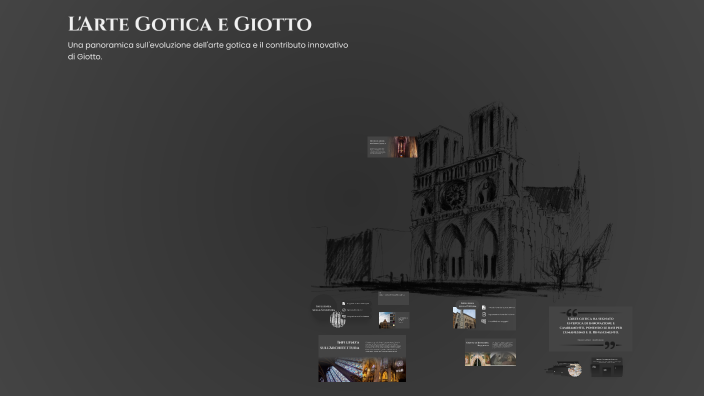Click the document icon in the bell tower slide
The height and width of the screenshot is (396, 704).
click(x=484, y=308)
